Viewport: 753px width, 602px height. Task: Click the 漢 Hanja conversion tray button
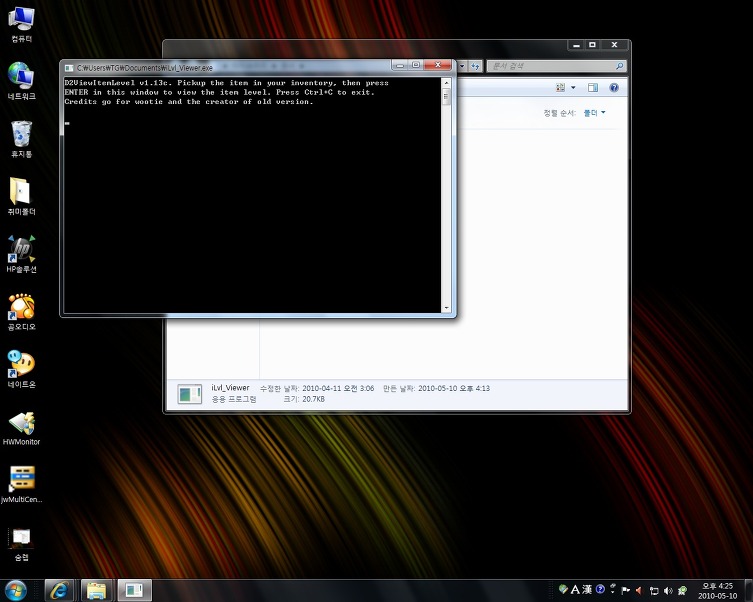[587, 590]
